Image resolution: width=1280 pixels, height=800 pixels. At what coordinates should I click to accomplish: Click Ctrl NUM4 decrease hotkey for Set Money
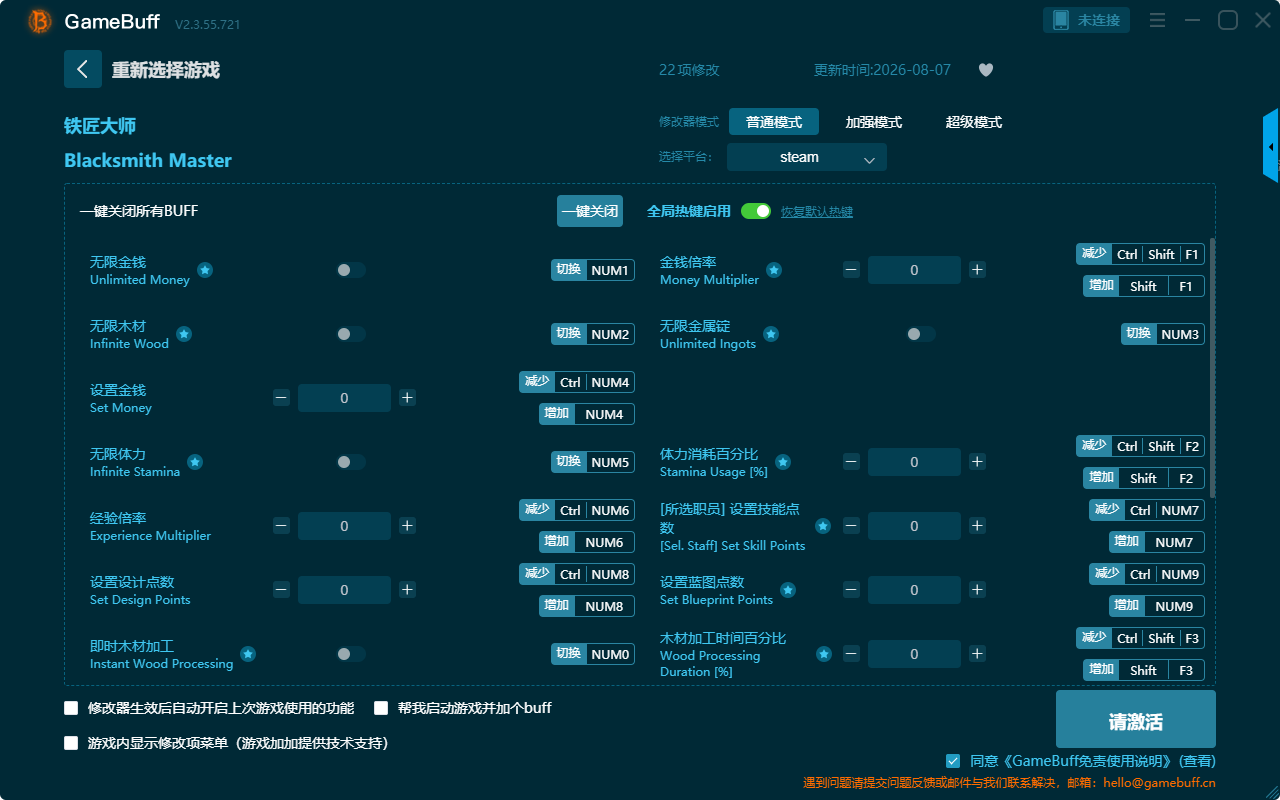(x=577, y=382)
